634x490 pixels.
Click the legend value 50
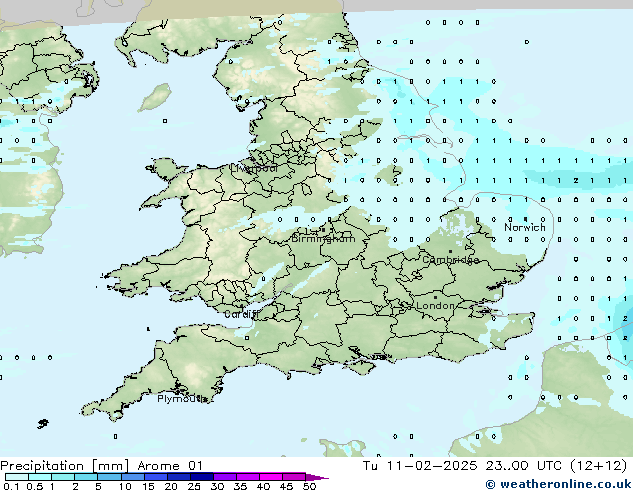click(x=309, y=486)
